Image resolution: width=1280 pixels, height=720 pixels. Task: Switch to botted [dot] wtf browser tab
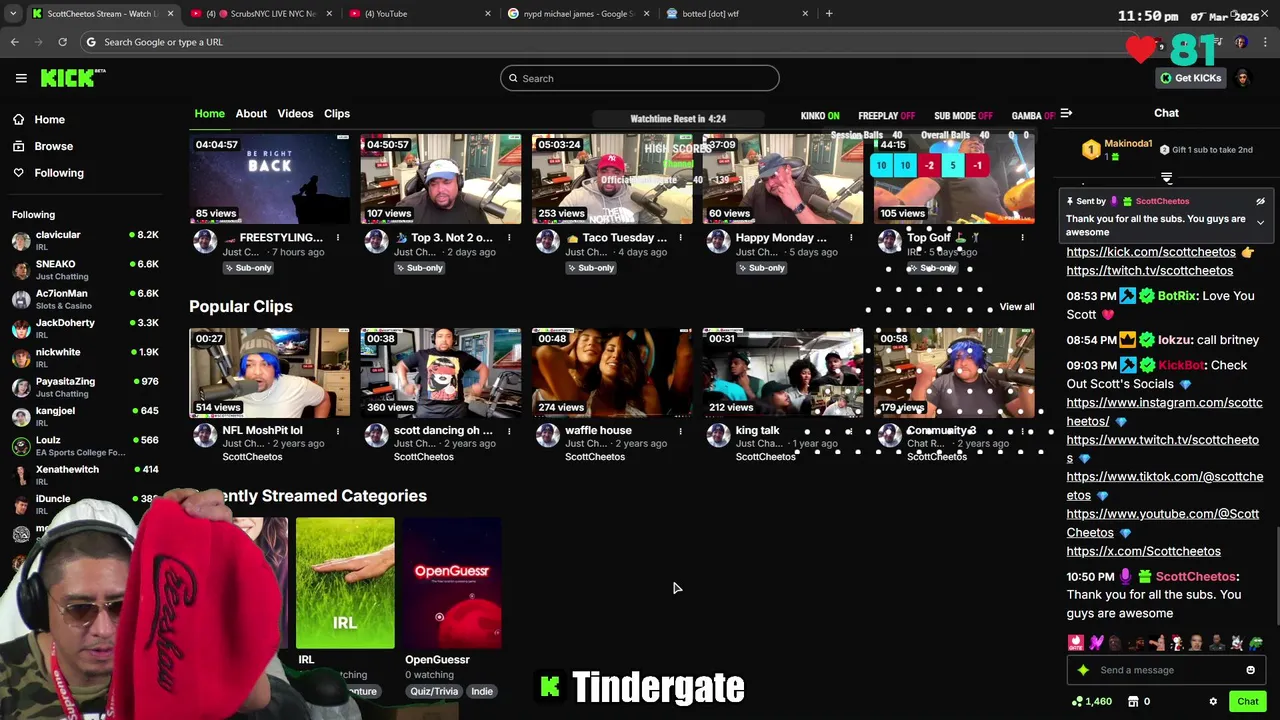point(737,14)
